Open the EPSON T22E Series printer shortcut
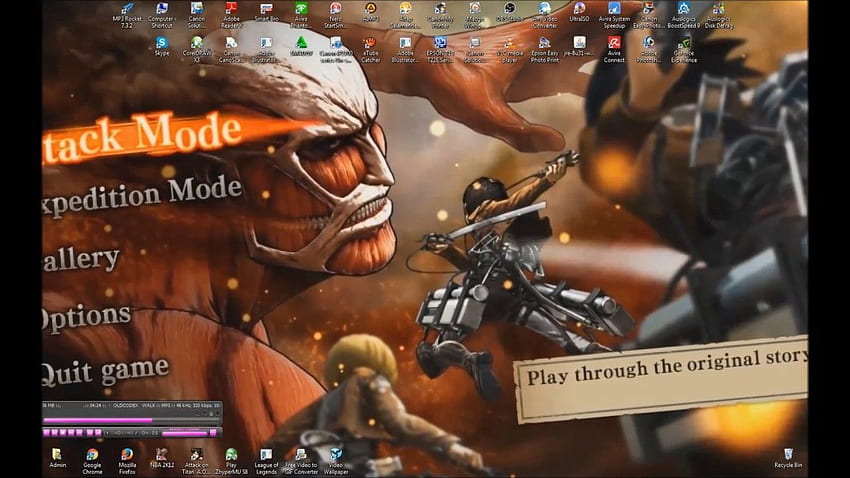The image size is (850, 478). [440, 49]
